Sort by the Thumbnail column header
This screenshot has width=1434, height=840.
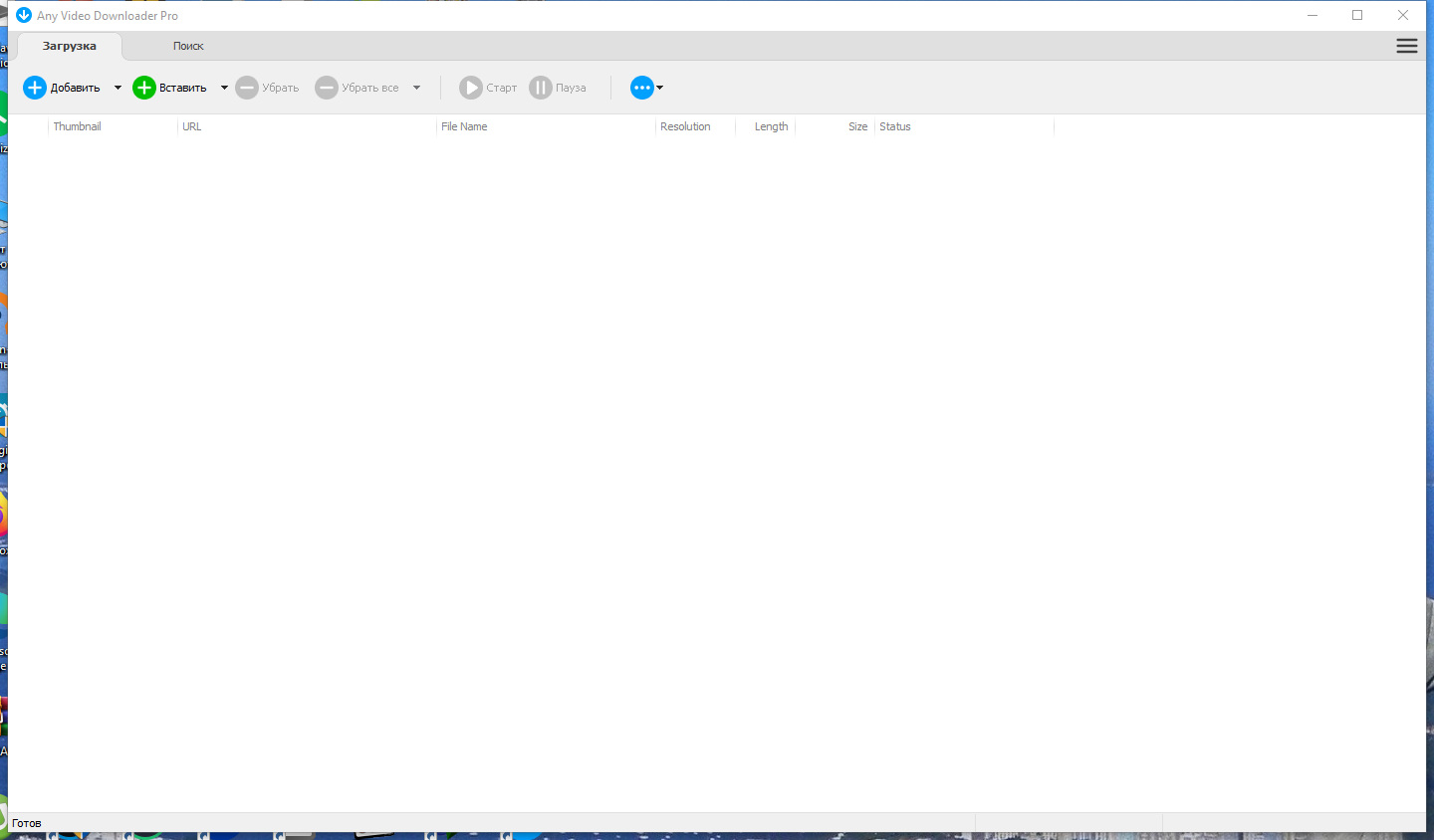tap(113, 126)
